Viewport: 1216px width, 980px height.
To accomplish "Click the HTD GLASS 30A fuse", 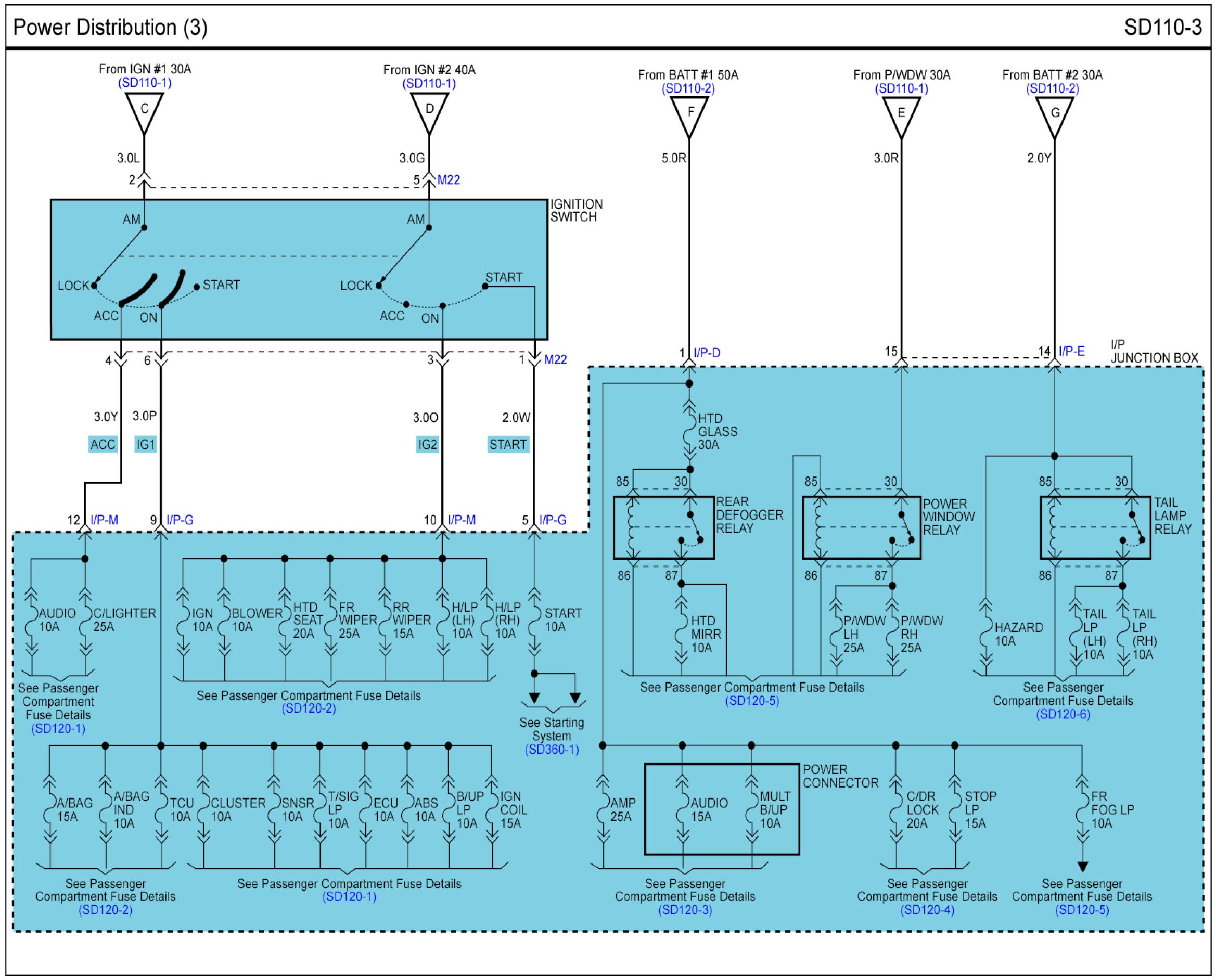I will click(x=690, y=431).
